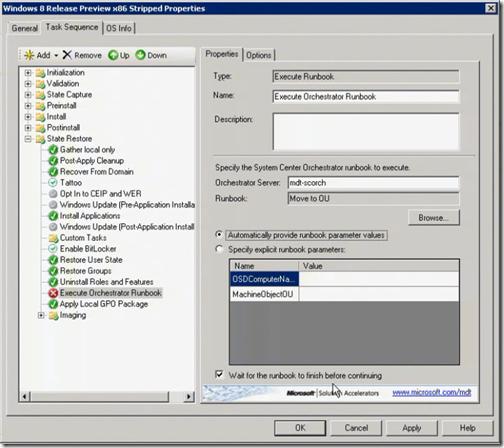The height and width of the screenshot is (448, 504).
Task: Click the tree scrollbar left arrow
Action: point(24,396)
